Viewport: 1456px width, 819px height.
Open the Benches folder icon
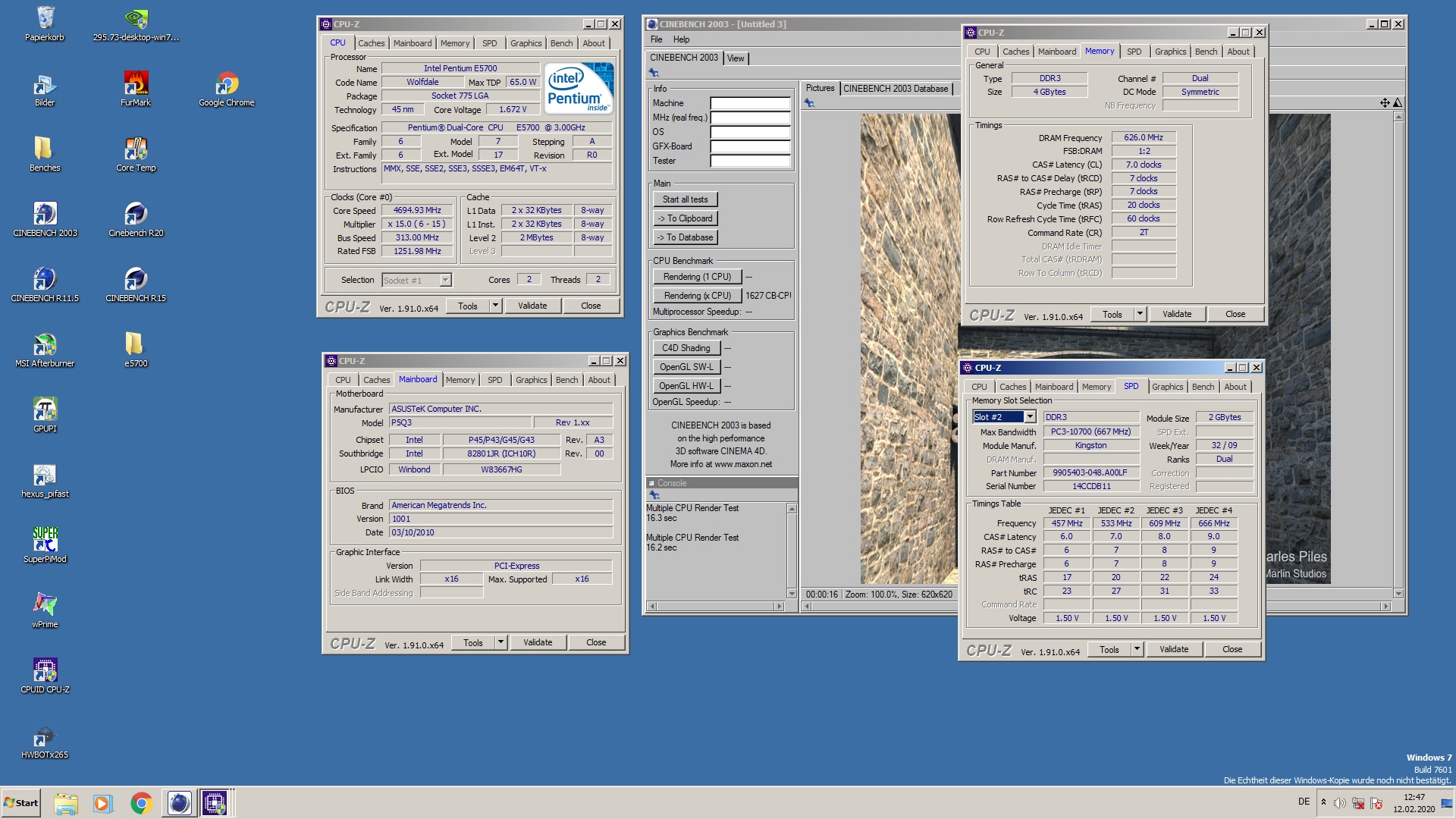[45, 155]
